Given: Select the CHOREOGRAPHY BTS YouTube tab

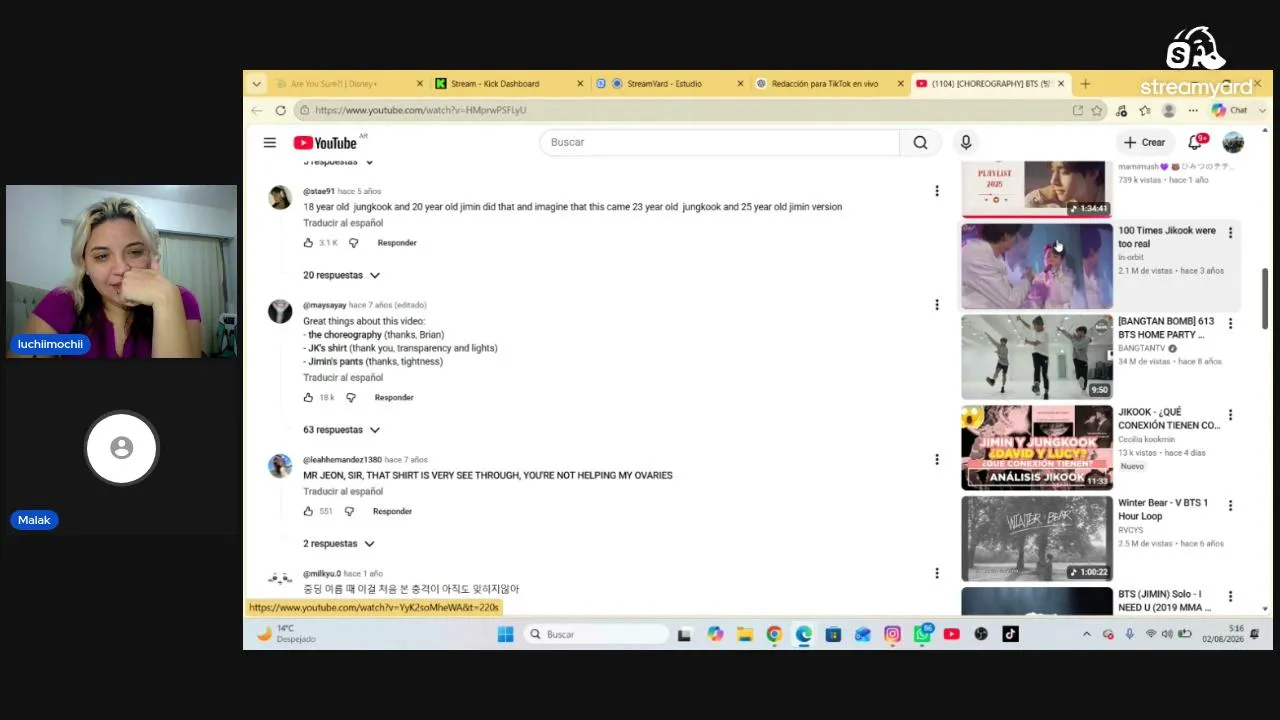Looking at the screenshot, I should tap(989, 84).
